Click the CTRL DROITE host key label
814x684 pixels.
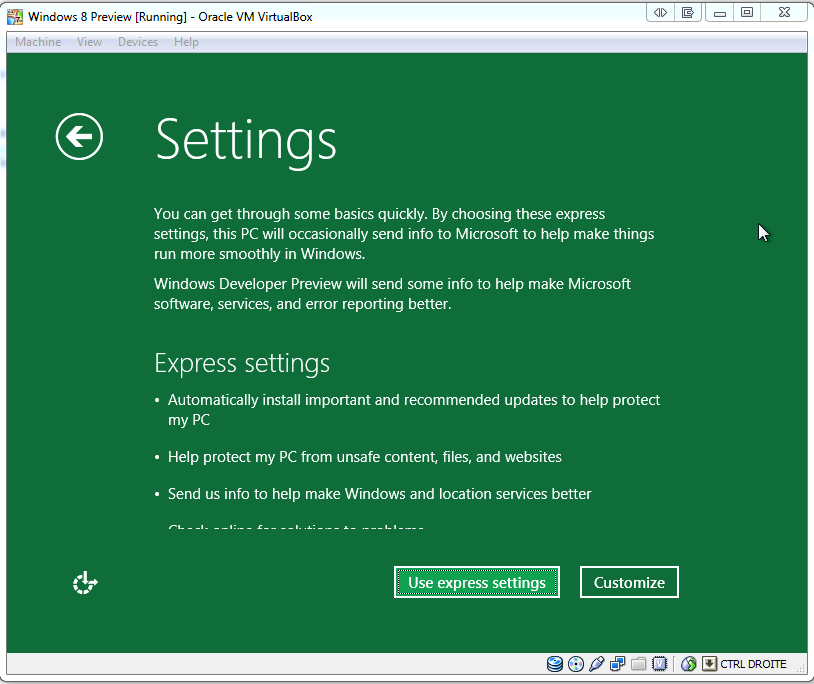click(x=753, y=664)
